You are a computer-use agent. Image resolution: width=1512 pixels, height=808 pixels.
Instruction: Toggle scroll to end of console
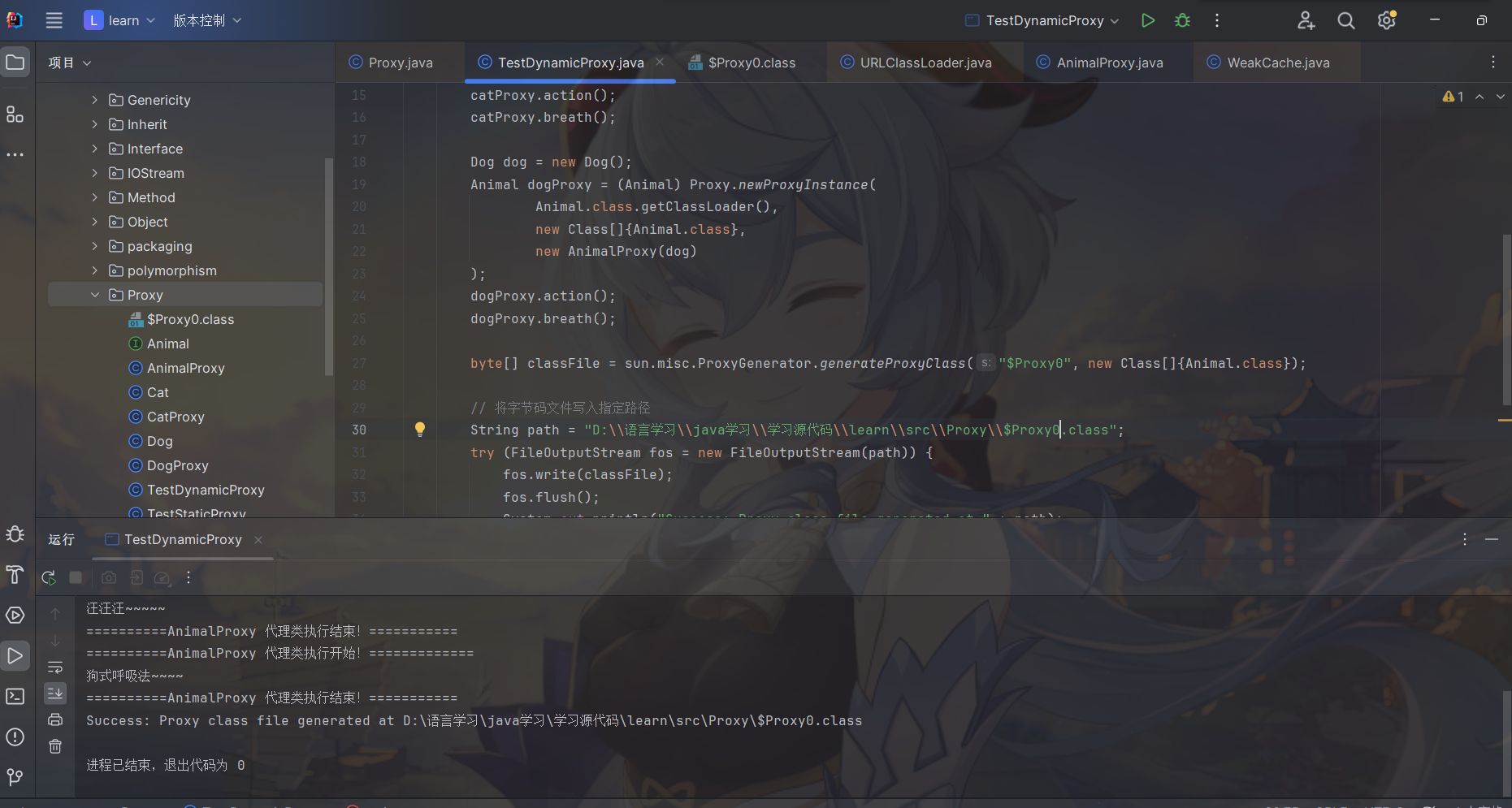pyautogui.click(x=55, y=693)
